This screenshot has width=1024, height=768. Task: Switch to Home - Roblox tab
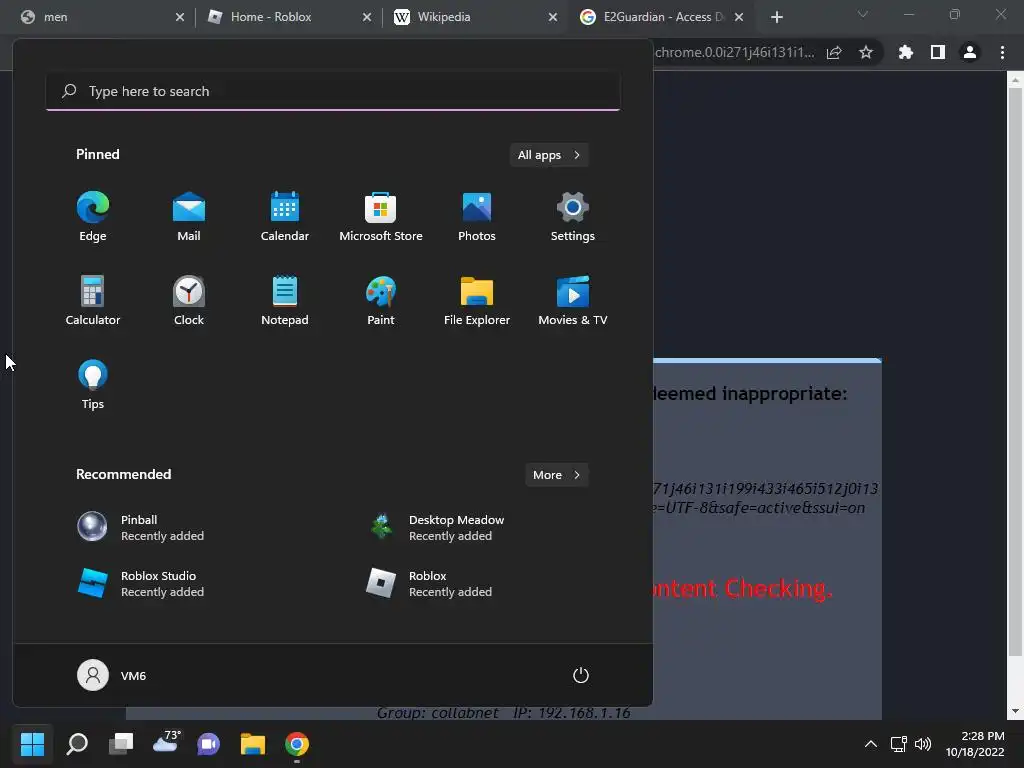(x=287, y=17)
